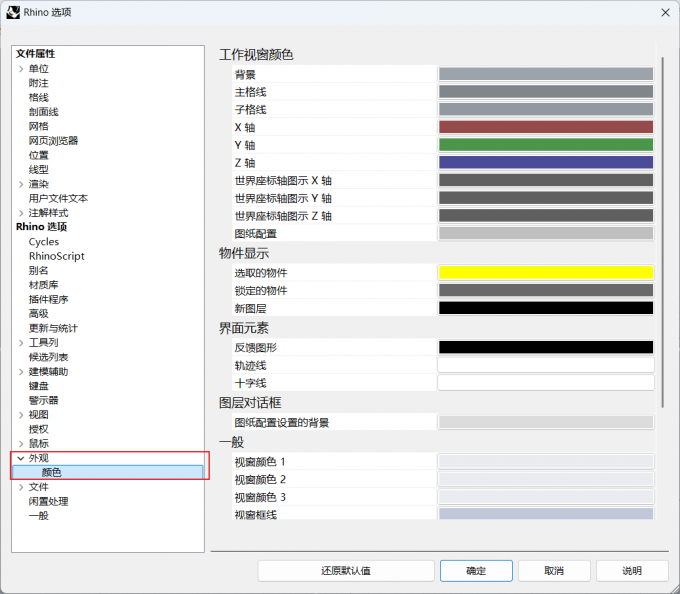Select 更新与统计 in the tree
The height and width of the screenshot is (594, 680).
pos(53,328)
